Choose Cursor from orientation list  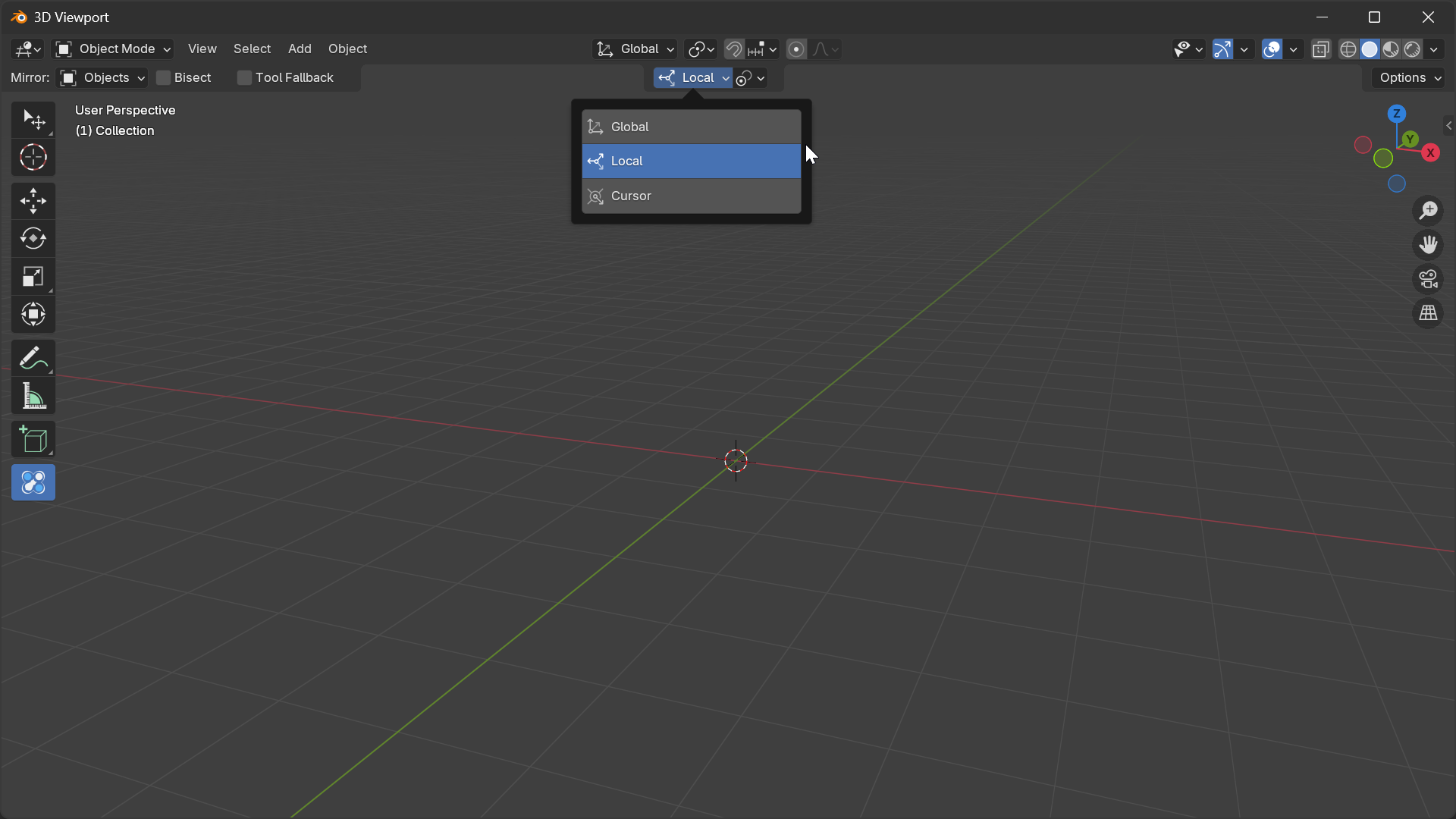click(x=691, y=196)
